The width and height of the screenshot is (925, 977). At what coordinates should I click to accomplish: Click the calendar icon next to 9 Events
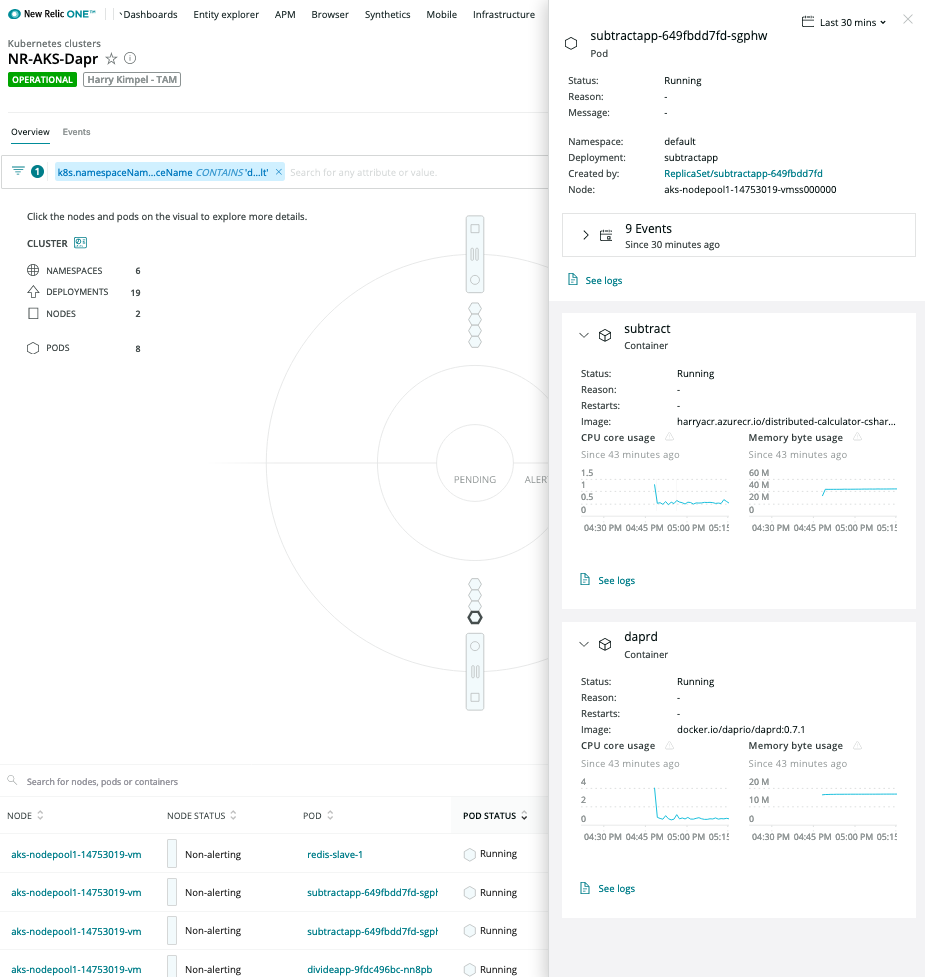[x=604, y=232]
